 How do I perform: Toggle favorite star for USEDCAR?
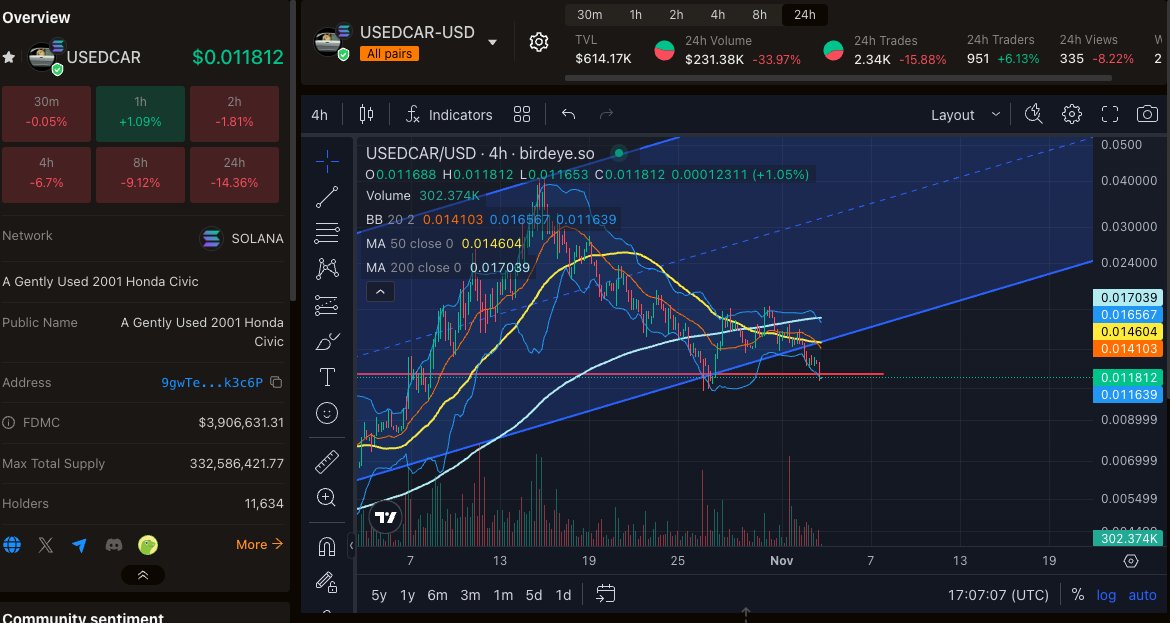click(9, 57)
